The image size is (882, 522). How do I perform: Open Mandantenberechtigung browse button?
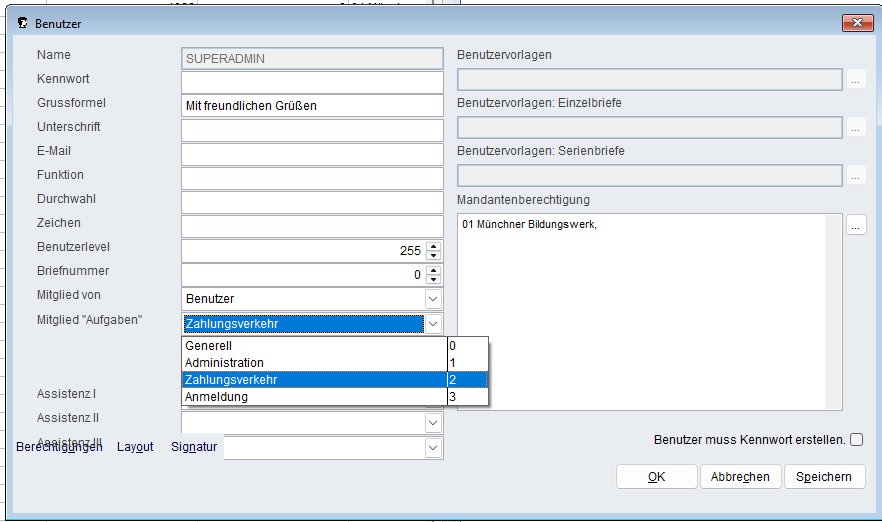(x=856, y=226)
